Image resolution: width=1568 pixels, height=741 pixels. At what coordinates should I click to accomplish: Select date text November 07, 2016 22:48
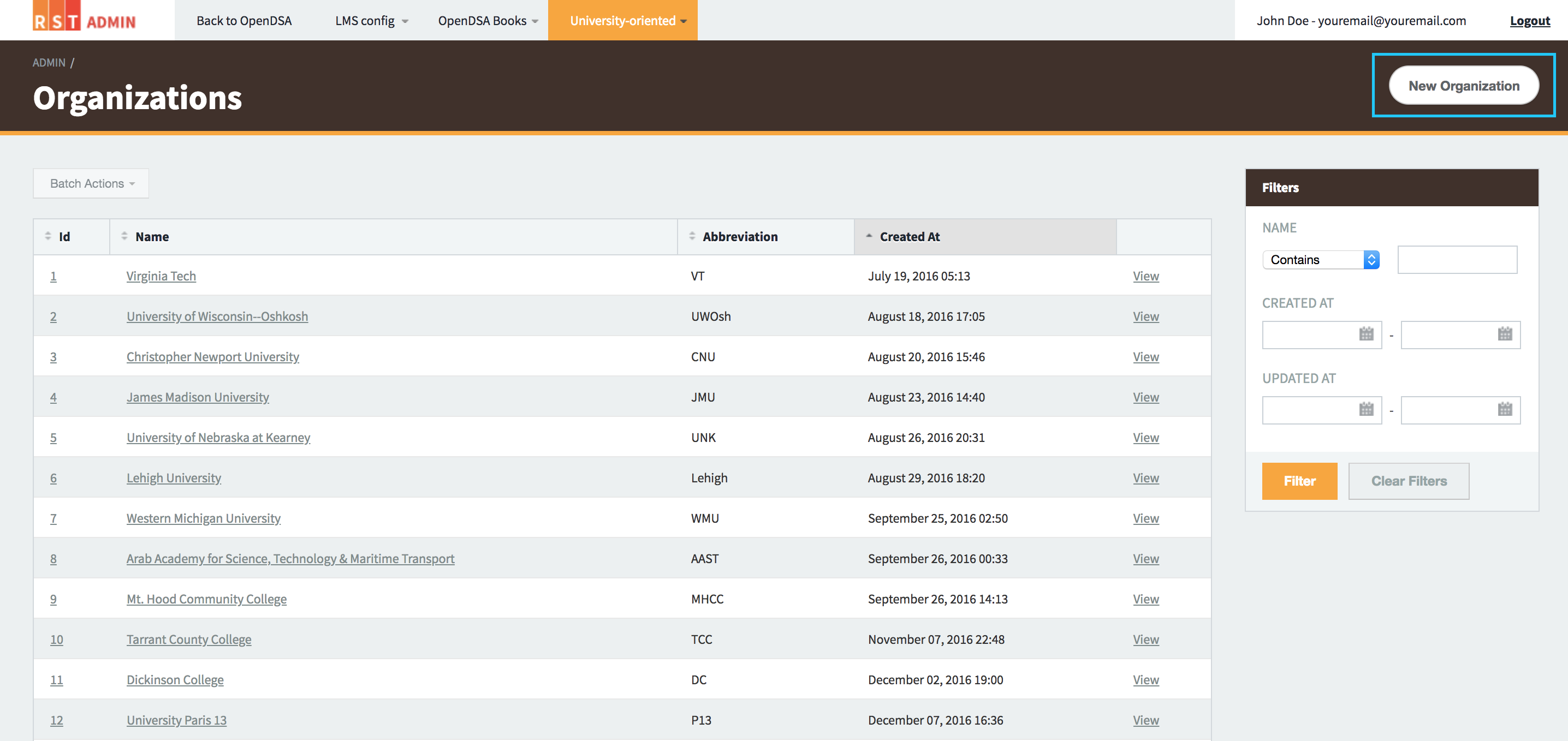click(936, 640)
